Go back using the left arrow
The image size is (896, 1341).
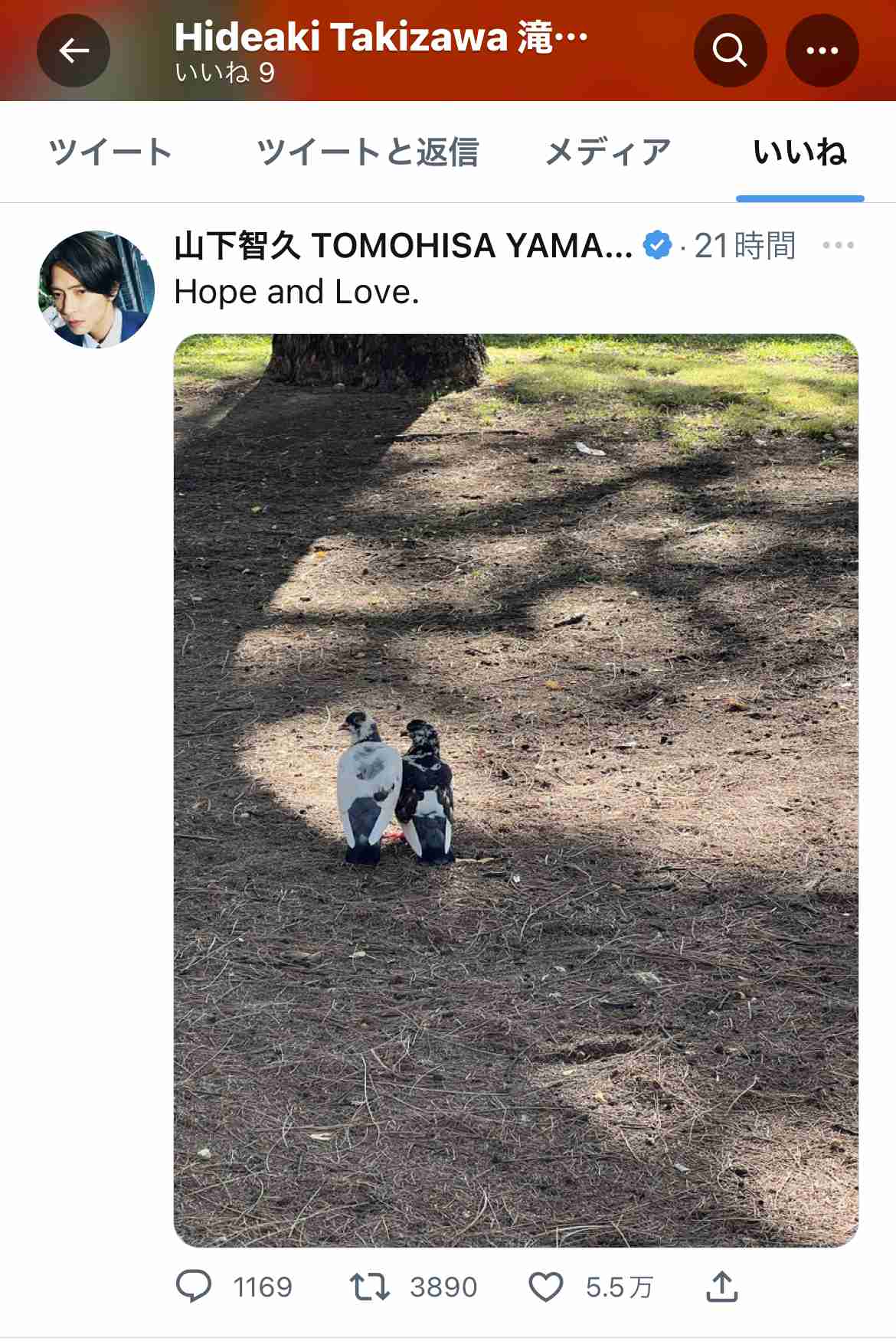pyautogui.click(x=74, y=51)
